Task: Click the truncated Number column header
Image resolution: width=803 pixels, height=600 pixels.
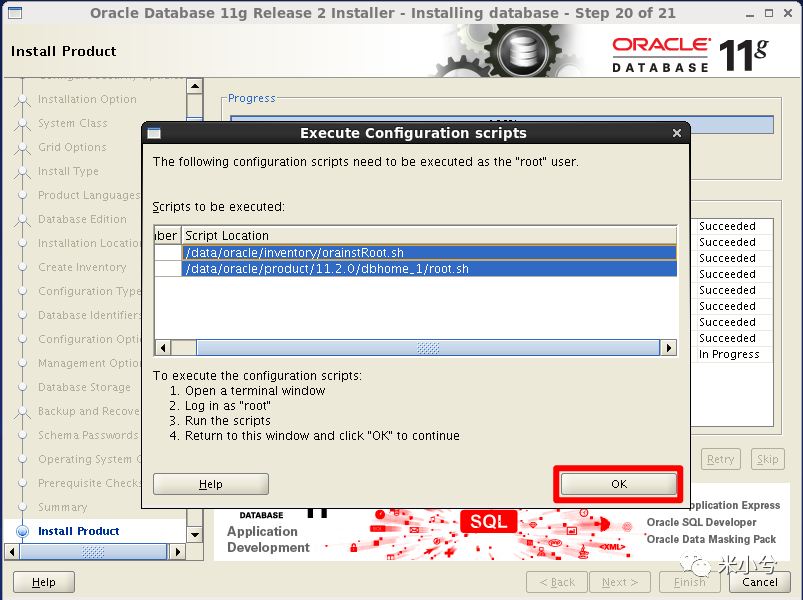Action: (167, 235)
